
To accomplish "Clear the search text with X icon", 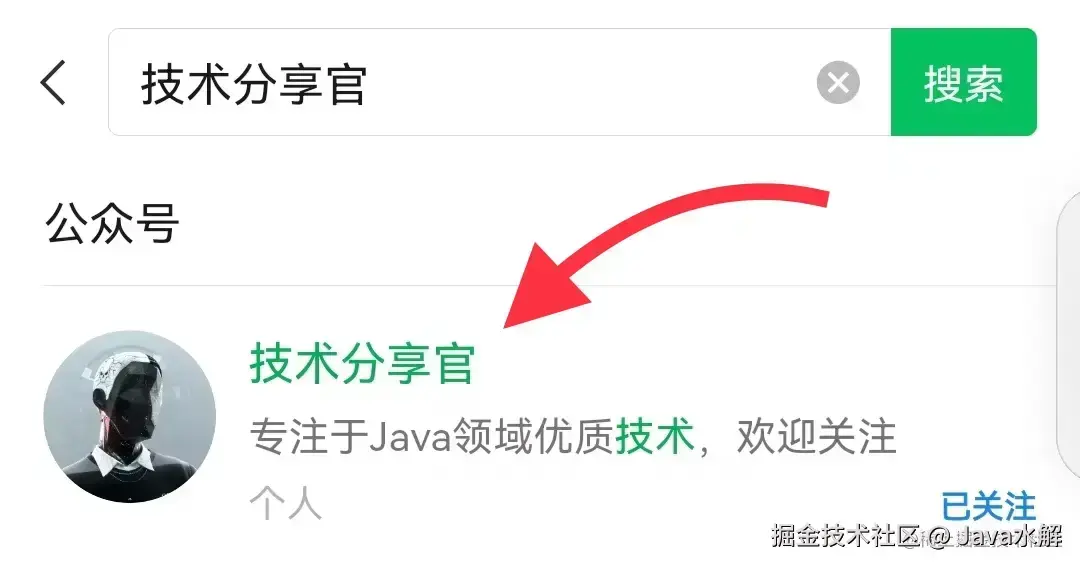I will (x=838, y=83).
